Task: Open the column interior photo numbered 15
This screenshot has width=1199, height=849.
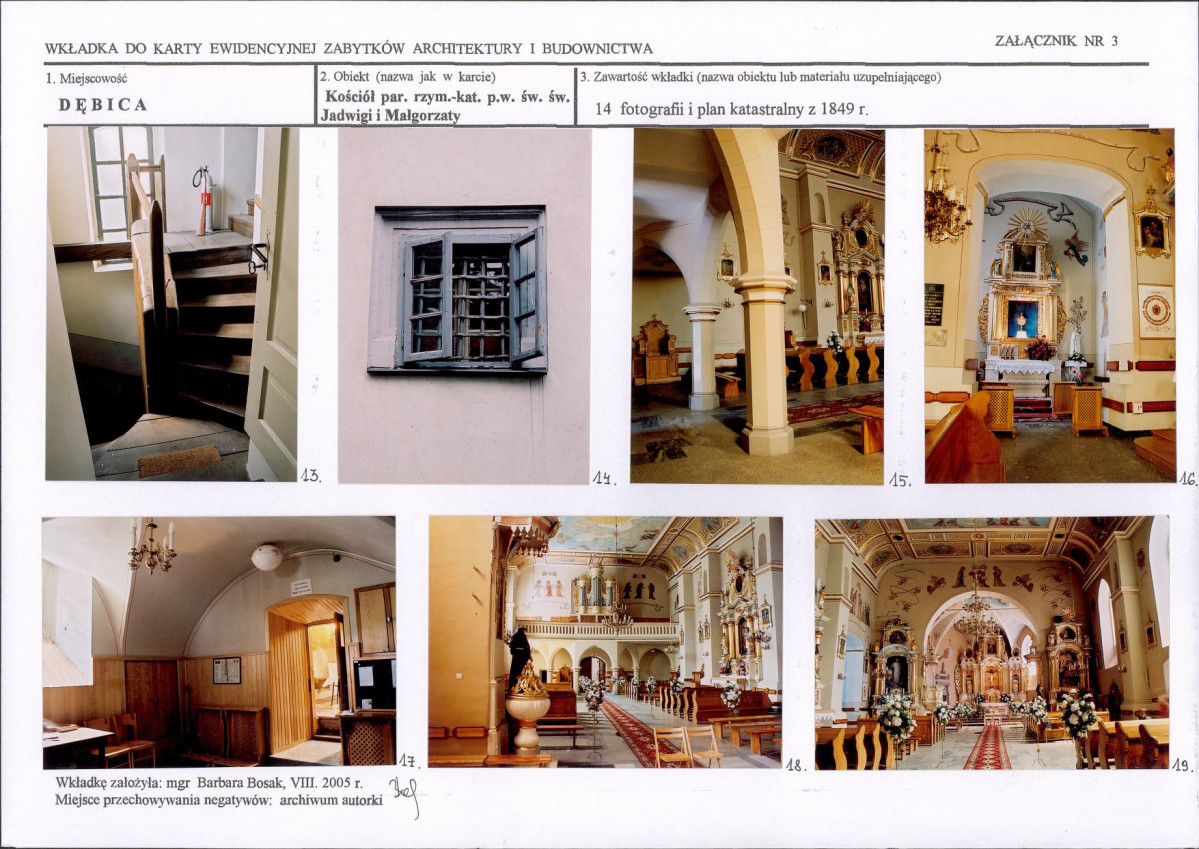Action: click(x=758, y=306)
